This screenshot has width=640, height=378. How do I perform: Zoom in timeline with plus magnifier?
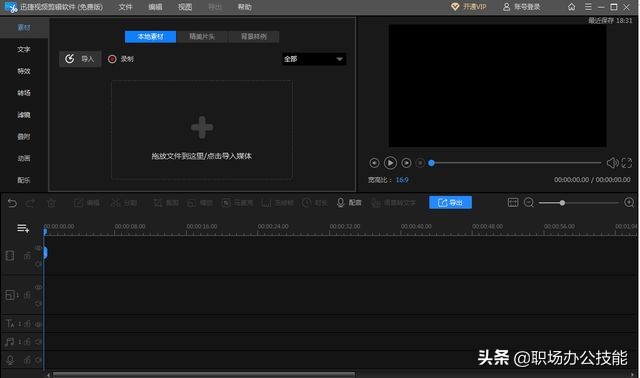[629, 202]
